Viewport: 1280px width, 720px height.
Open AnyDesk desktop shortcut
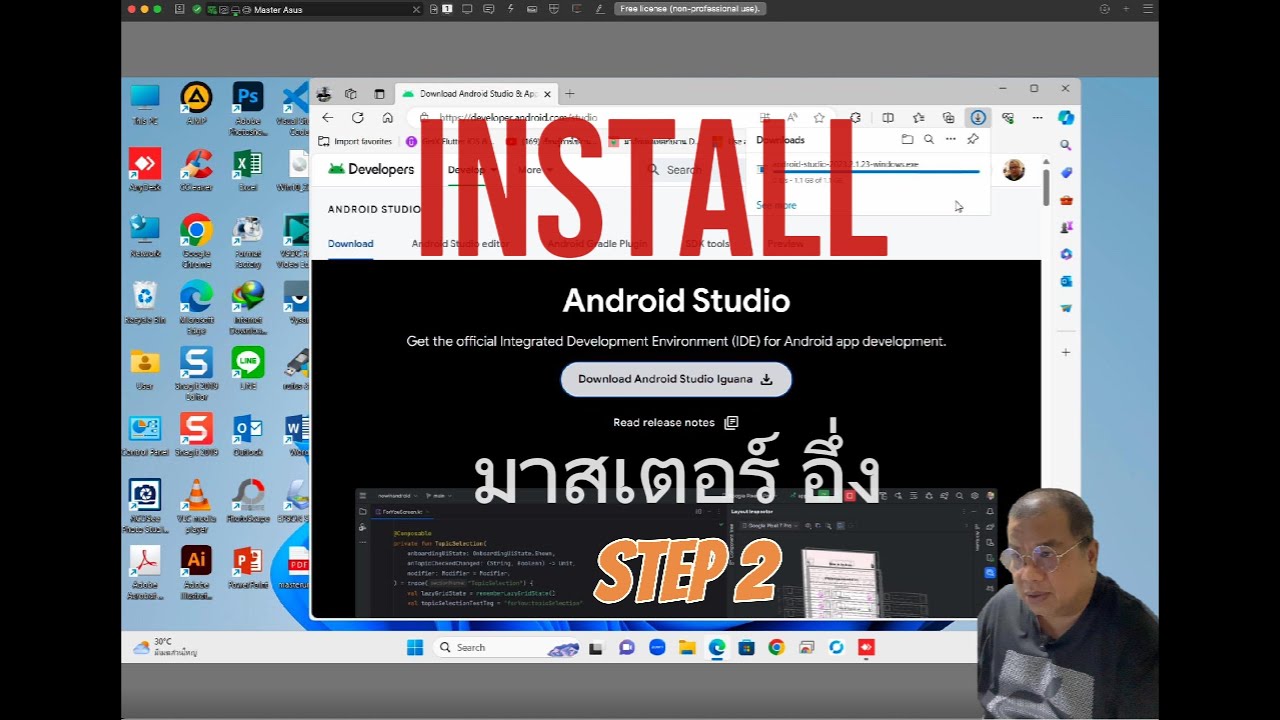145,170
